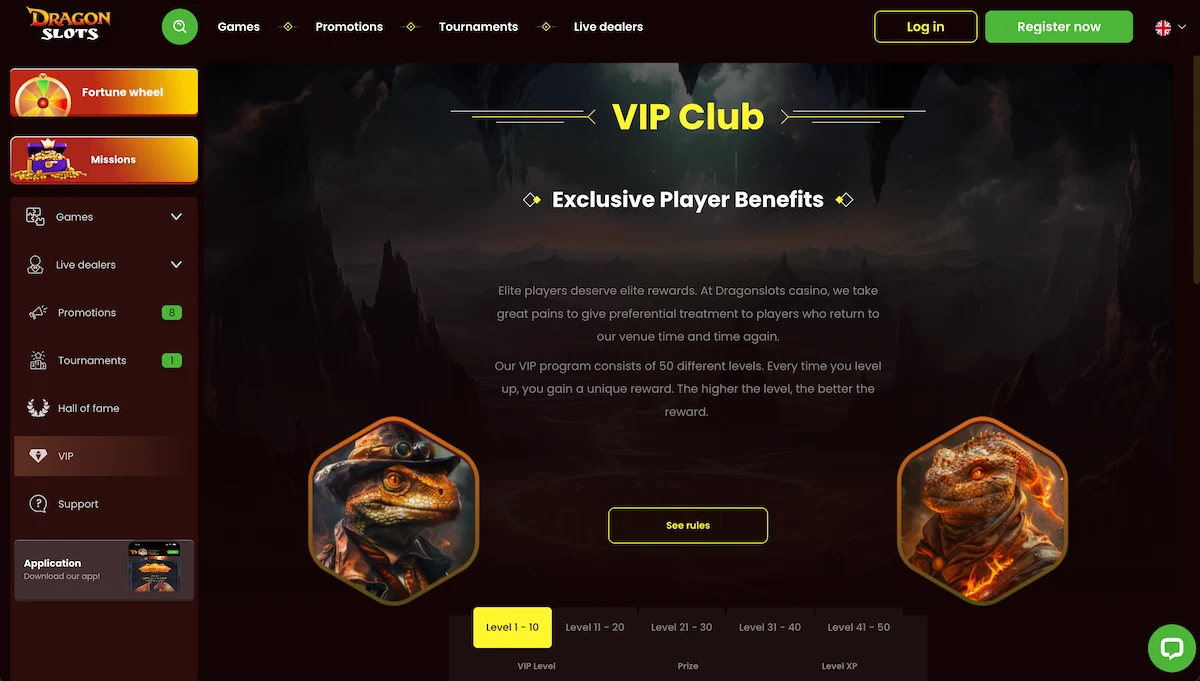Click the Dragon Slots logo
The height and width of the screenshot is (681, 1200).
click(x=69, y=24)
